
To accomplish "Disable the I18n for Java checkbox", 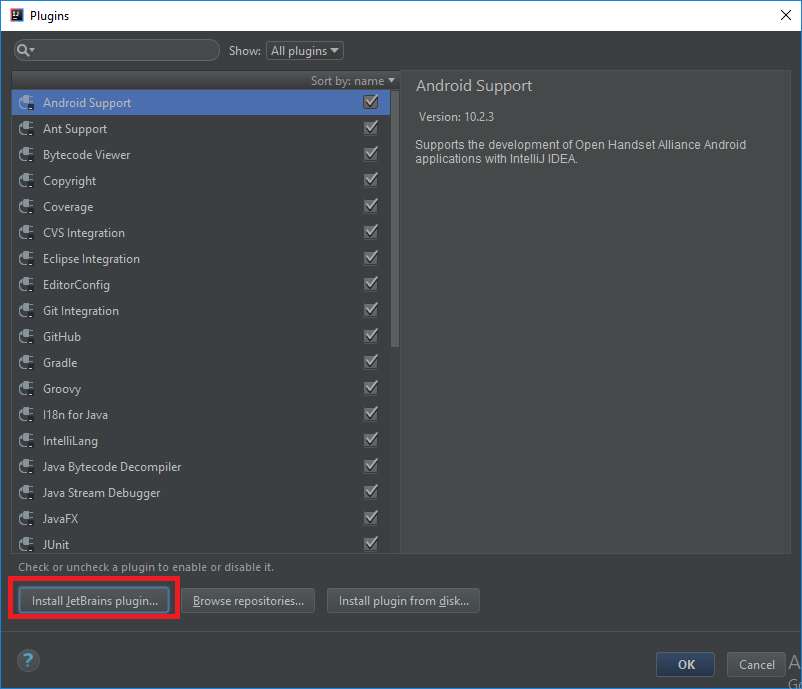I will coord(371,414).
